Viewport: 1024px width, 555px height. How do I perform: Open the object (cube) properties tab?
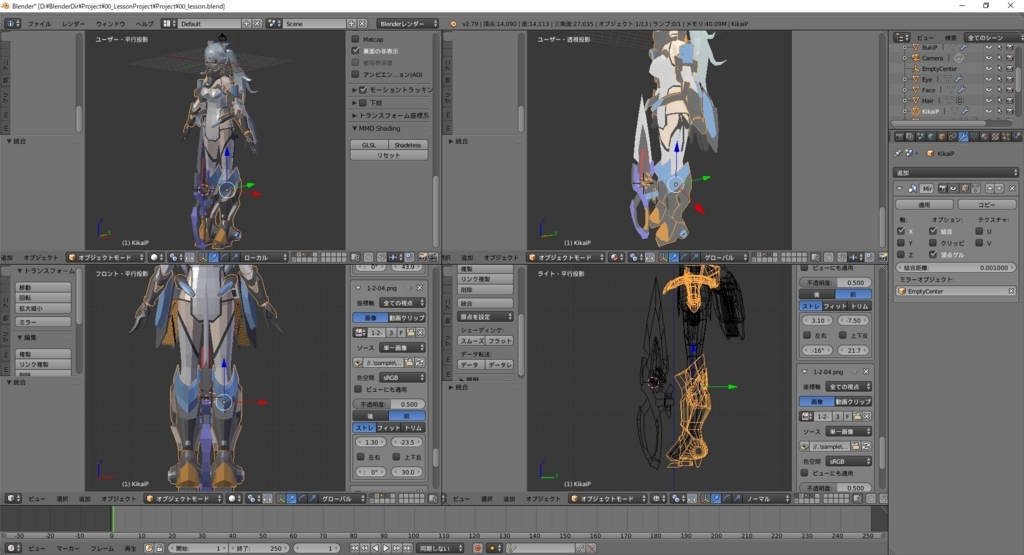(x=942, y=136)
